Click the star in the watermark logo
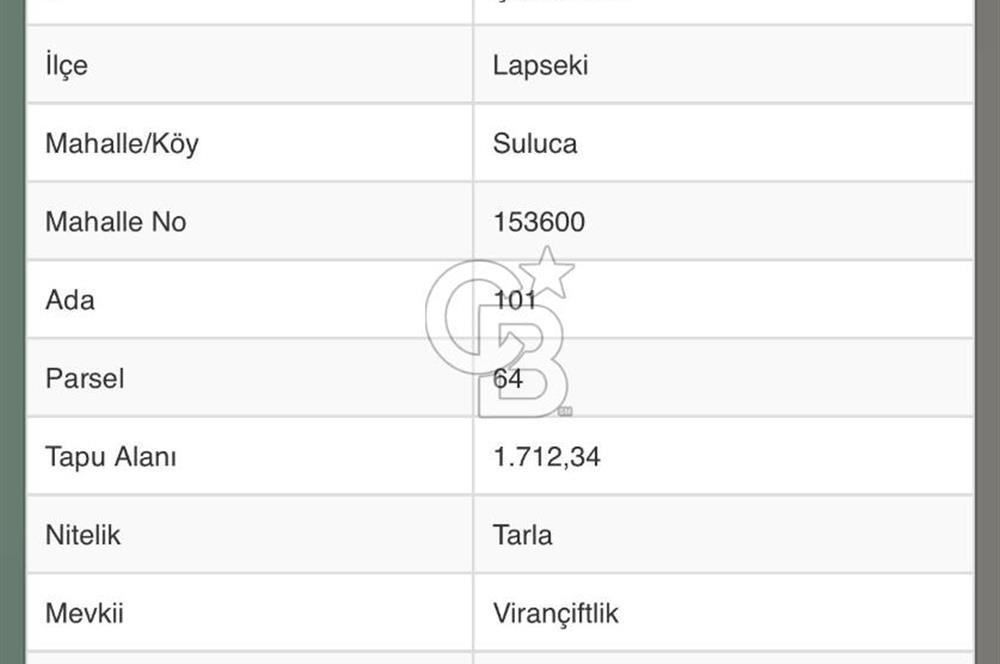This screenshot has width=1000, height=664. [547, 272]
